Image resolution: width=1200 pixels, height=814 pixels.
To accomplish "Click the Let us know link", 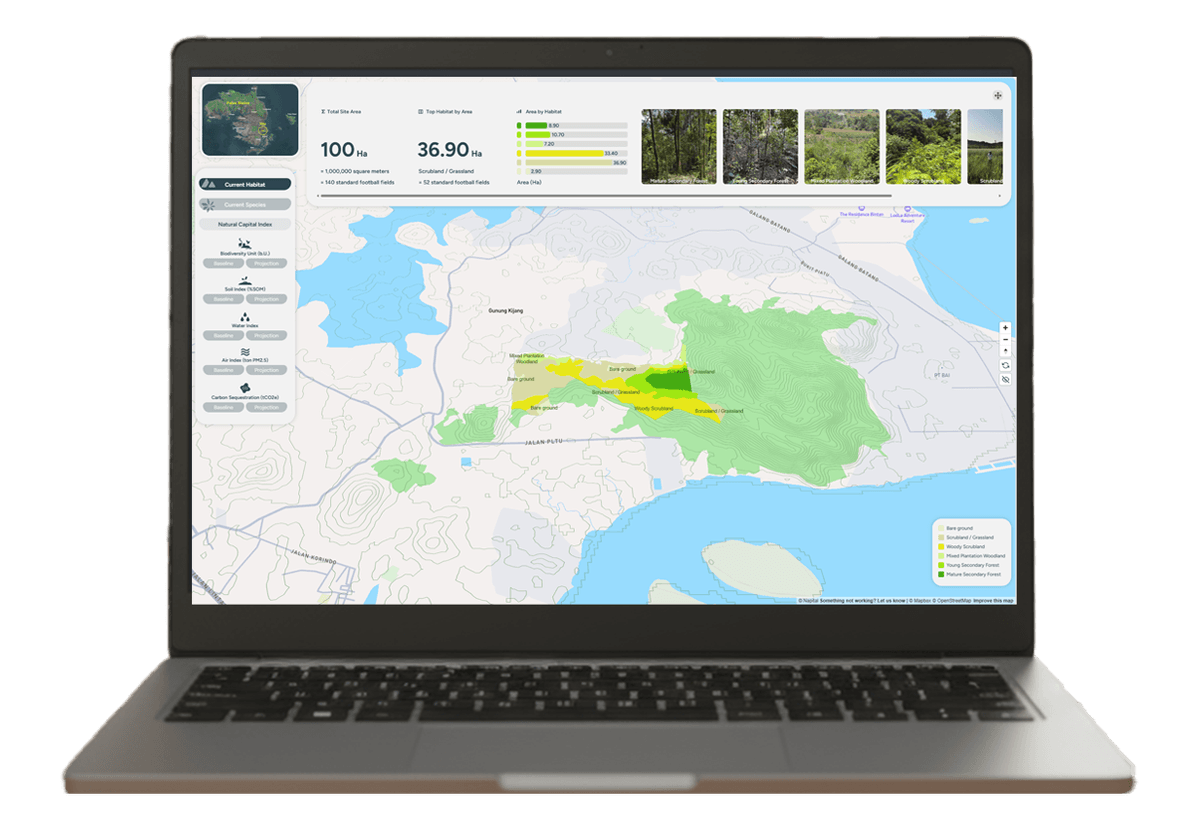I will point(891,601).
